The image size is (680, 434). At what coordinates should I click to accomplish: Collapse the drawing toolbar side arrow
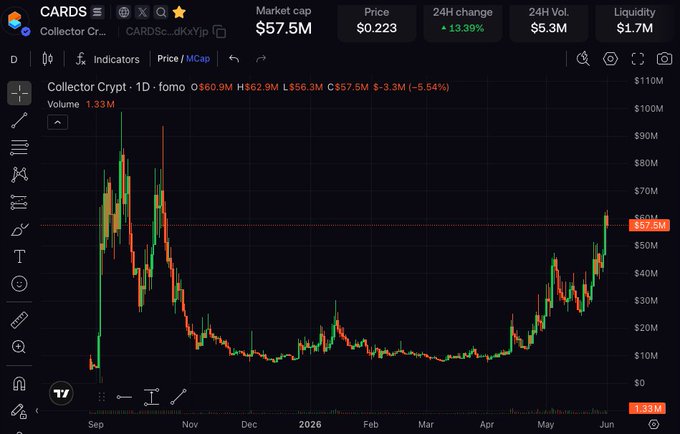pos(37,411)
